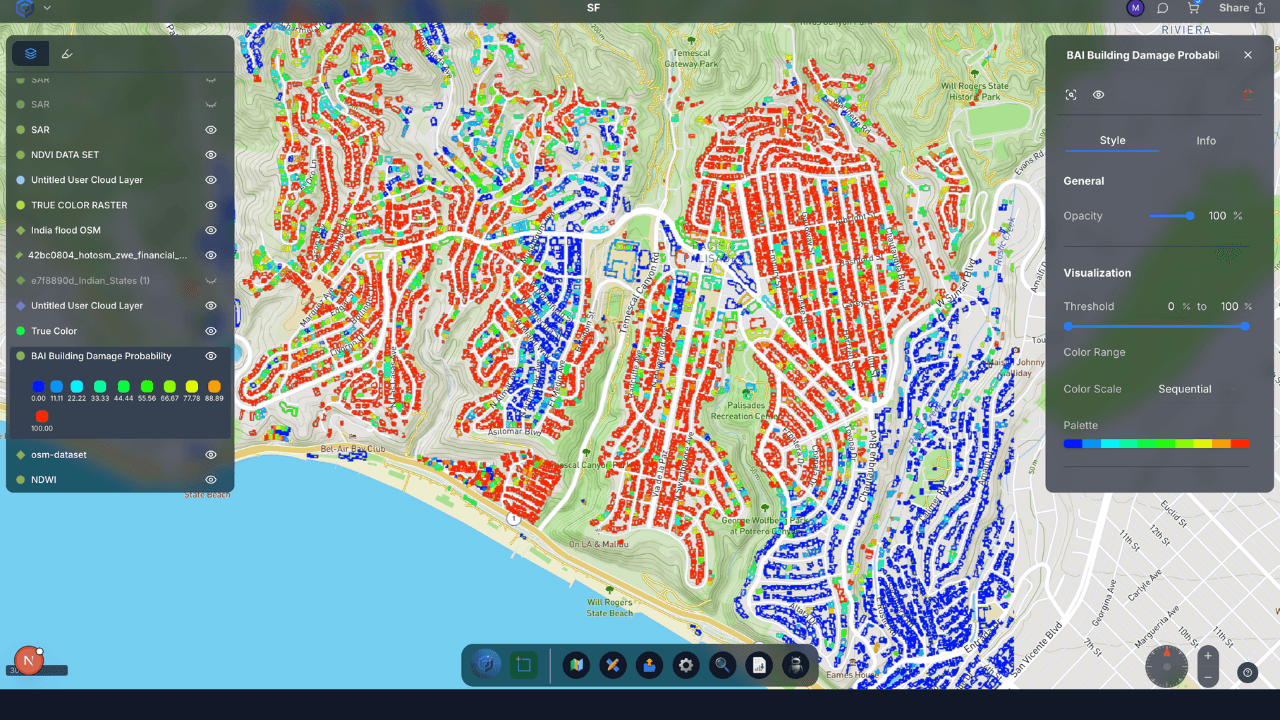Open the report chart document icon
1280x720 pixels.
pos(759,665)
